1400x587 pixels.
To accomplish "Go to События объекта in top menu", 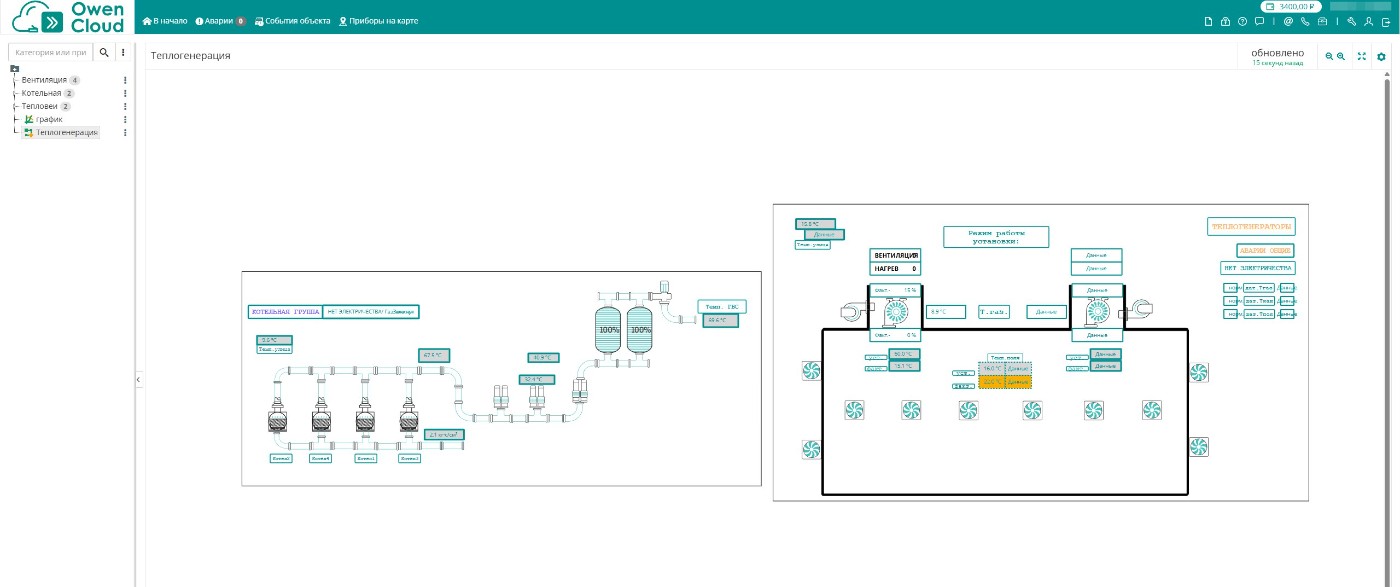I will [x=293, y=21].
